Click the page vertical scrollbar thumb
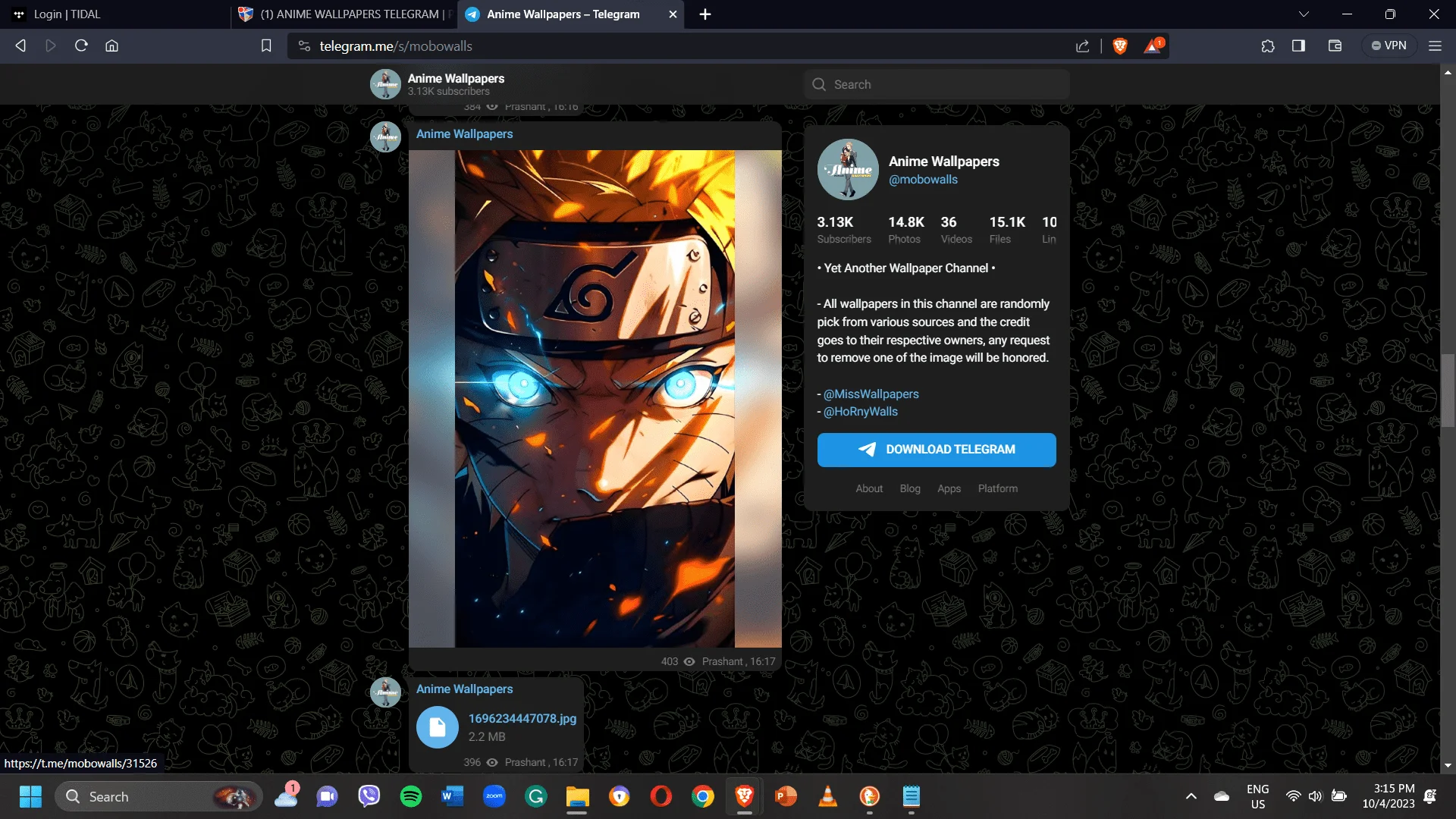This screenshot has height=819, width=1456. tap(1448, 391)
